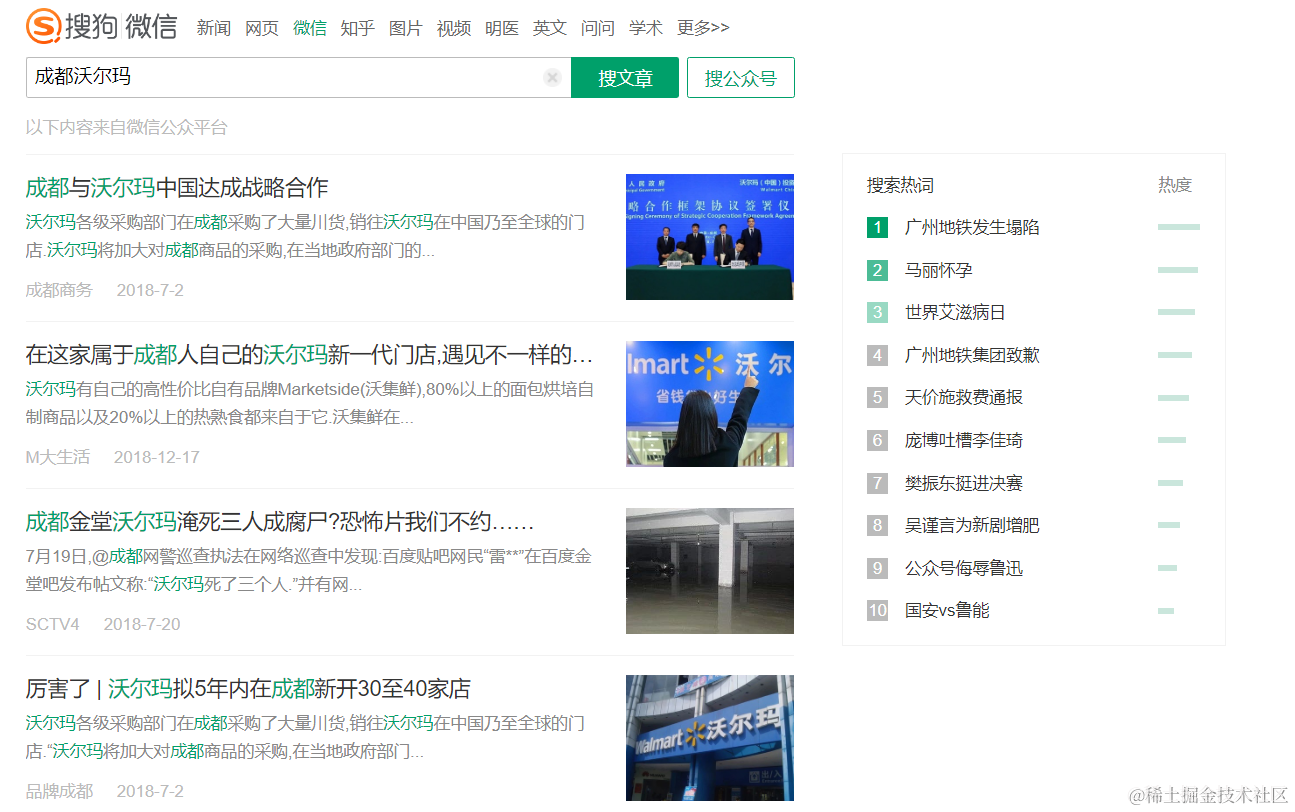Click the date 2018-12-17 text
This screenshot has height=812, width=1295.
(x=157, y=457)
